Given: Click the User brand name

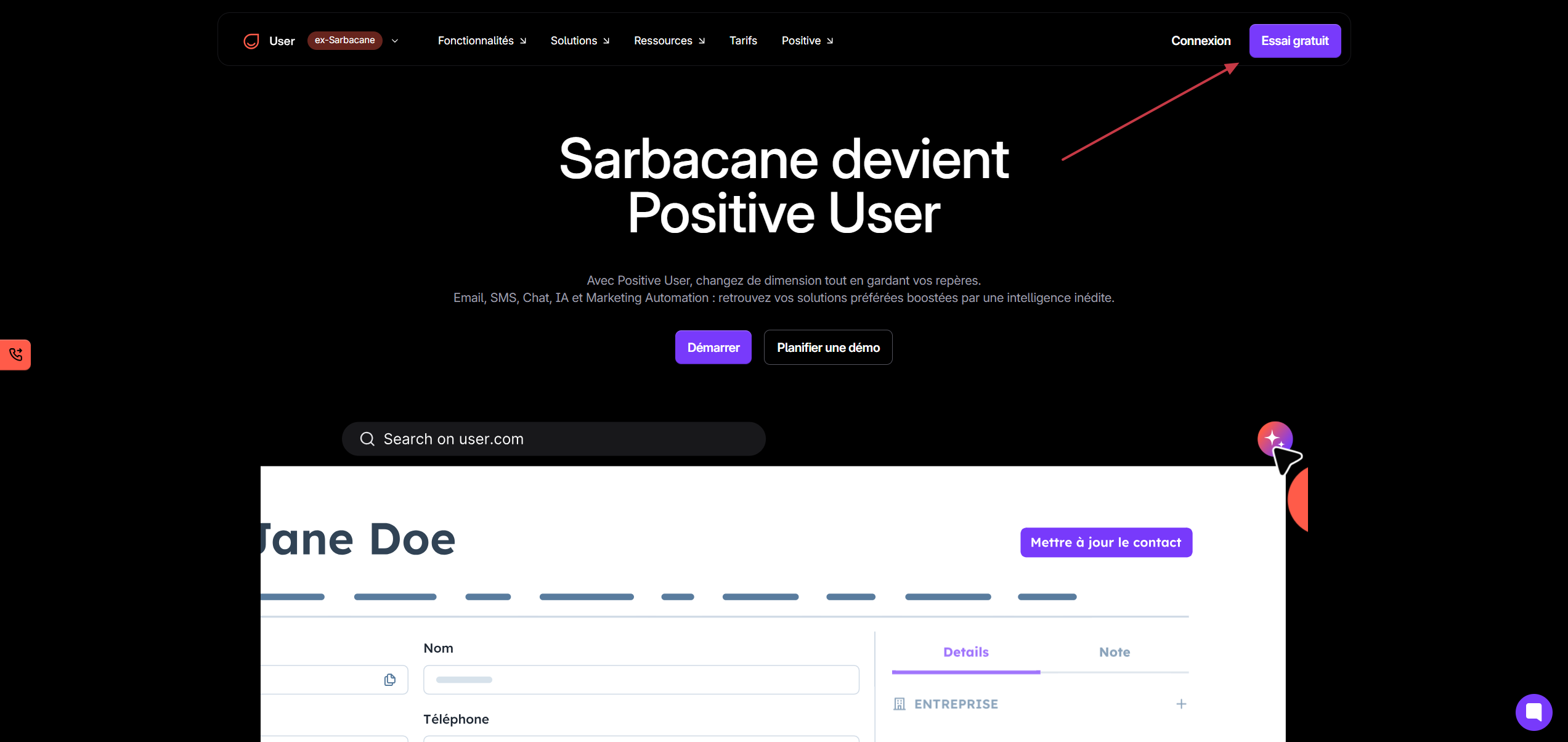Looking at the screenshot, I should [282, 41].
